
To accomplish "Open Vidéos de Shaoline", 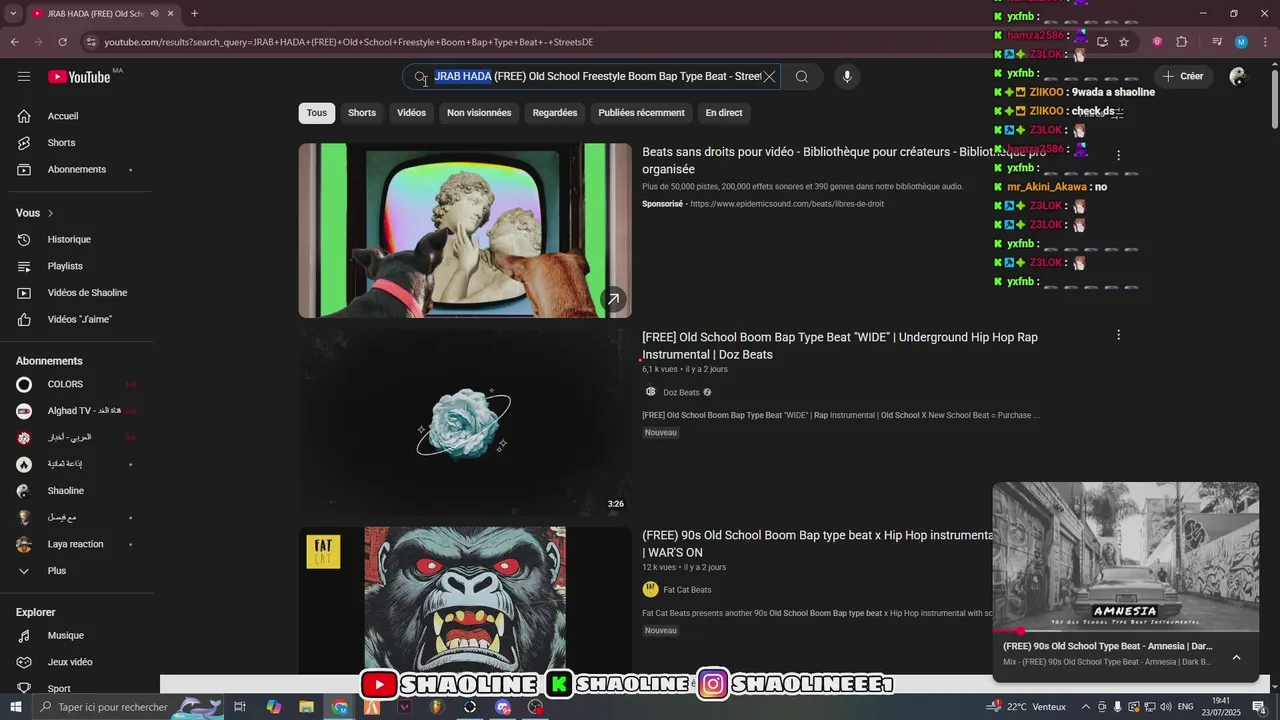I will tap(77, 293).
